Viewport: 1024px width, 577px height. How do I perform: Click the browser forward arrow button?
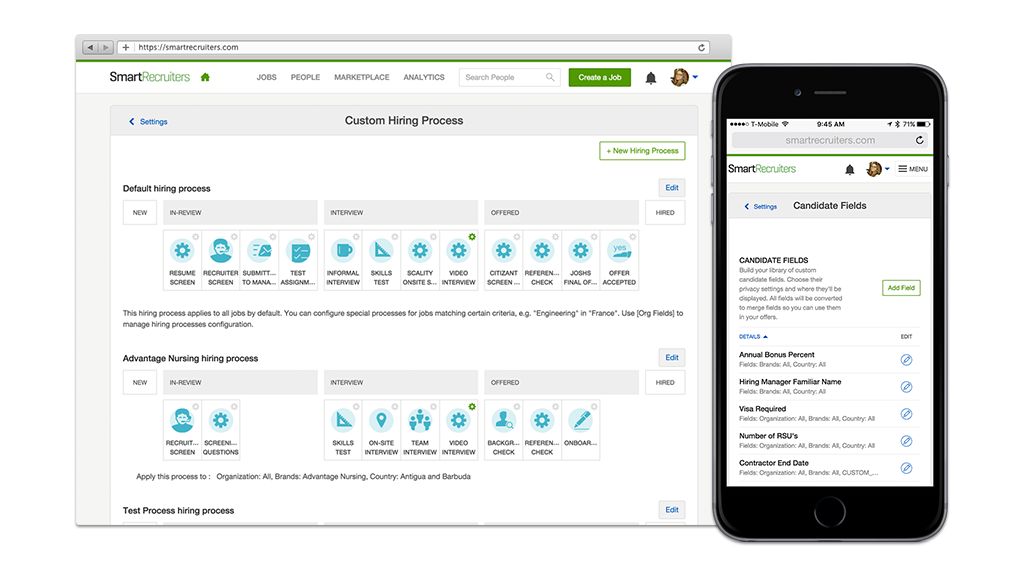click(x=106, y=48)
